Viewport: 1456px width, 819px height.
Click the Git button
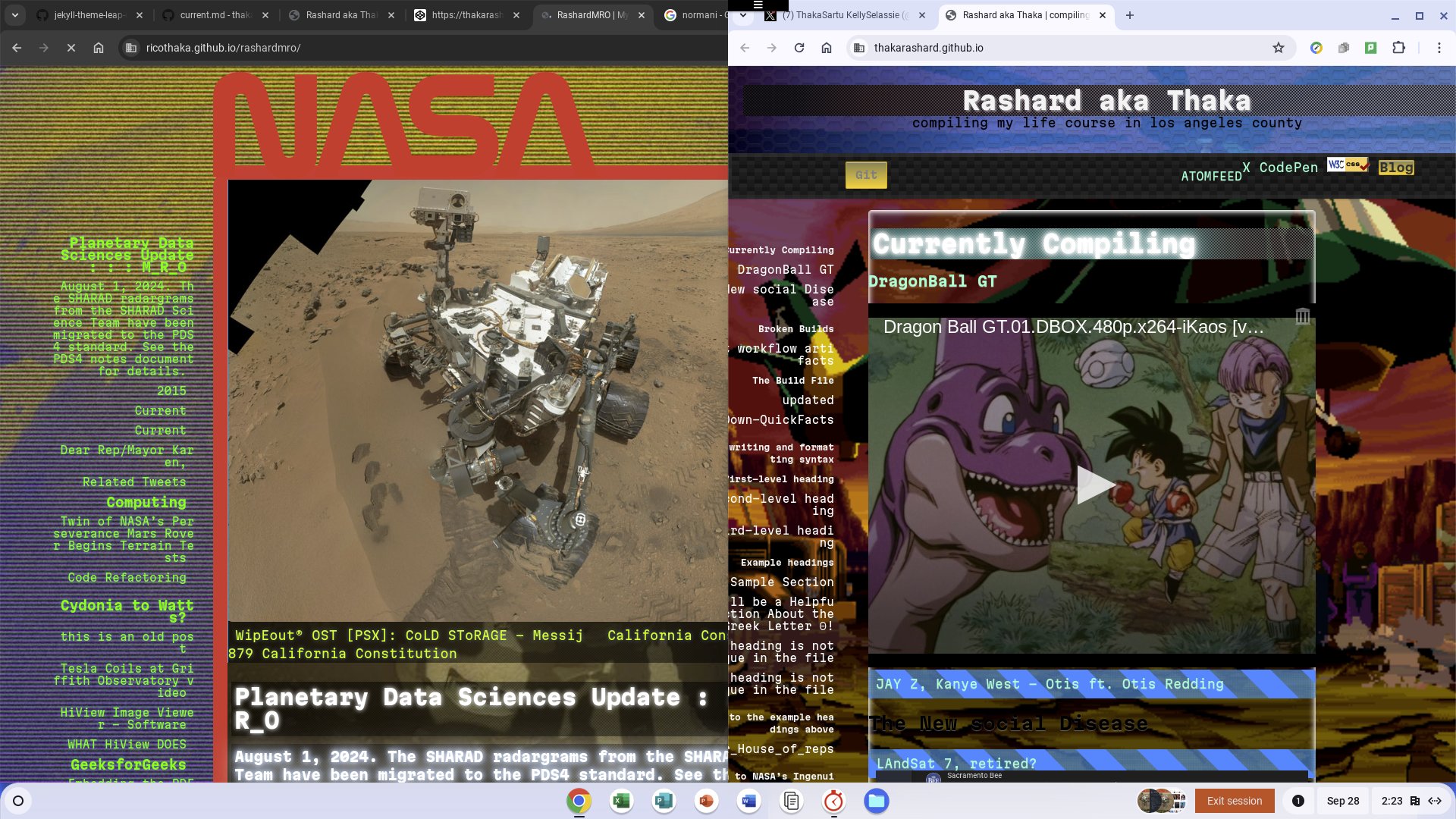point(866,174)
